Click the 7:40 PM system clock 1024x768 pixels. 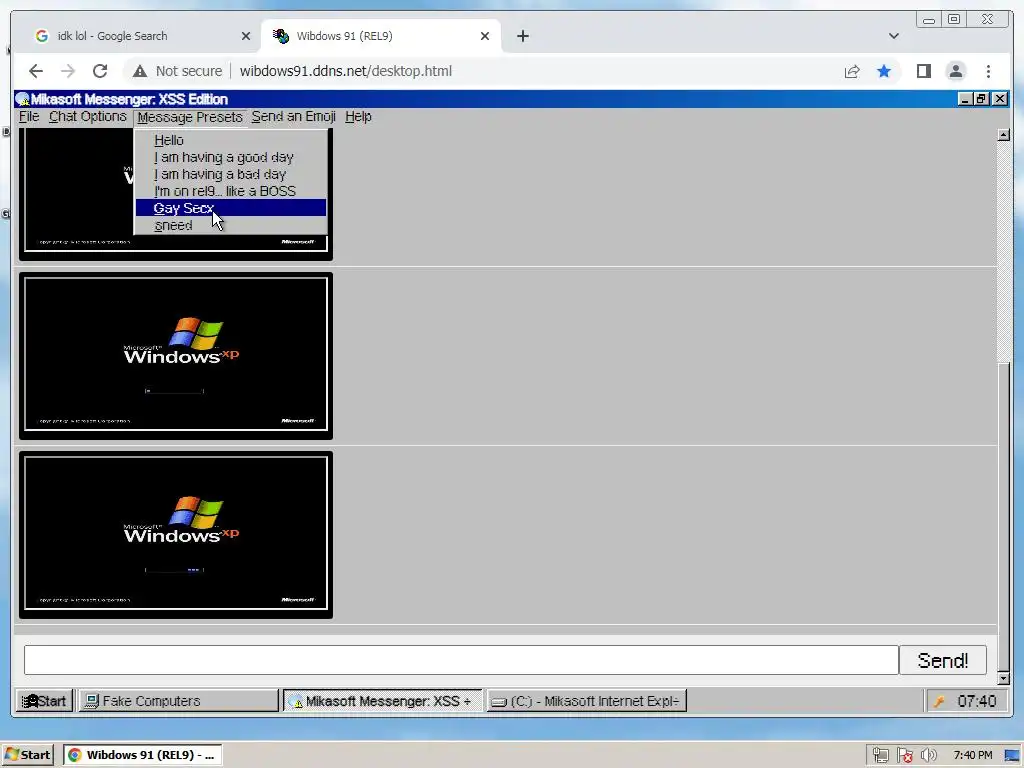[972, 755]
